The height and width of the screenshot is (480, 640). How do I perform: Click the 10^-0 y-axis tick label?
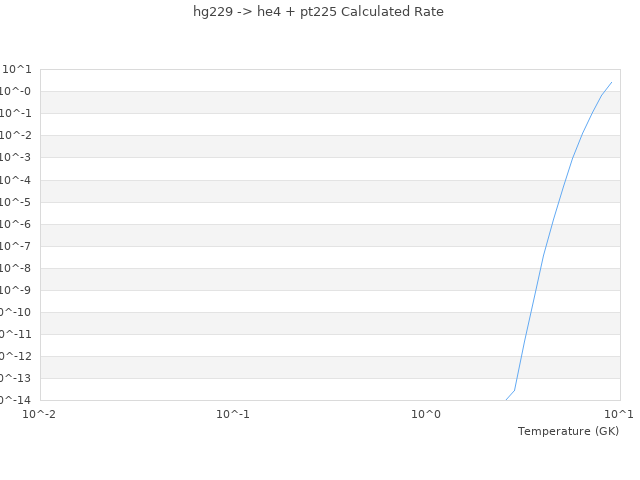pos(16,91)
